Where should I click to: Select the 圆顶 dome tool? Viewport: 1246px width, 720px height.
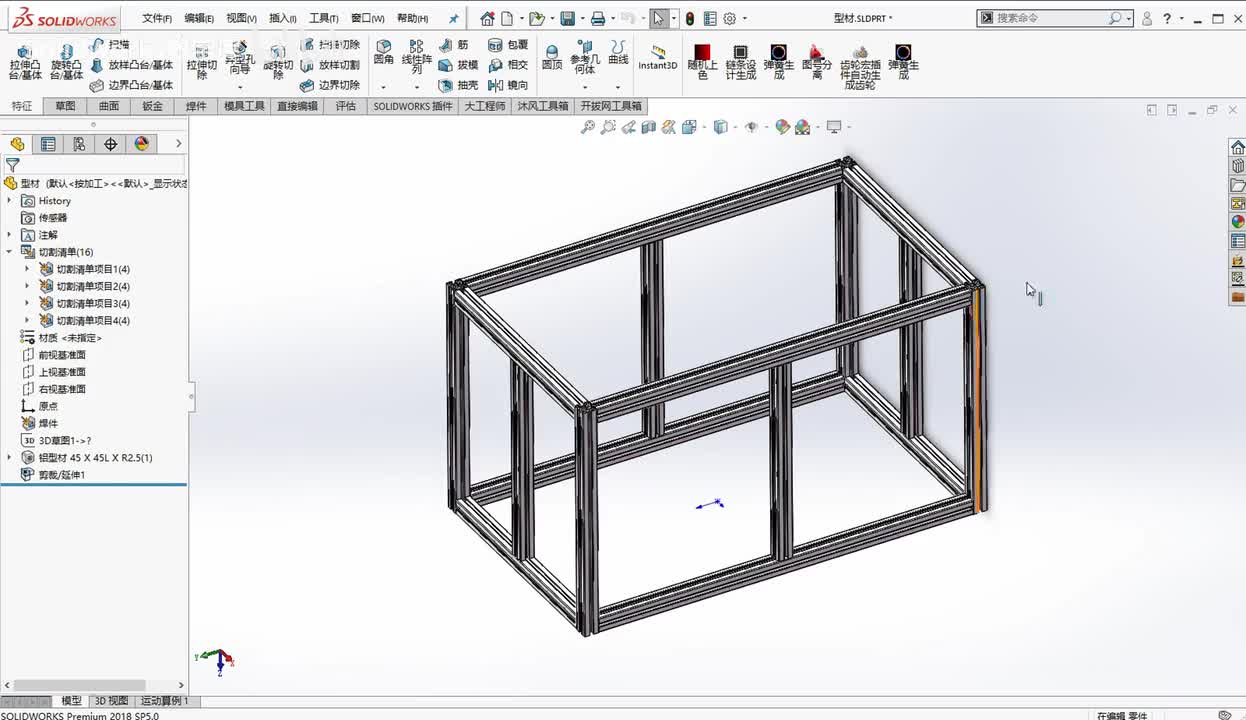552,57
